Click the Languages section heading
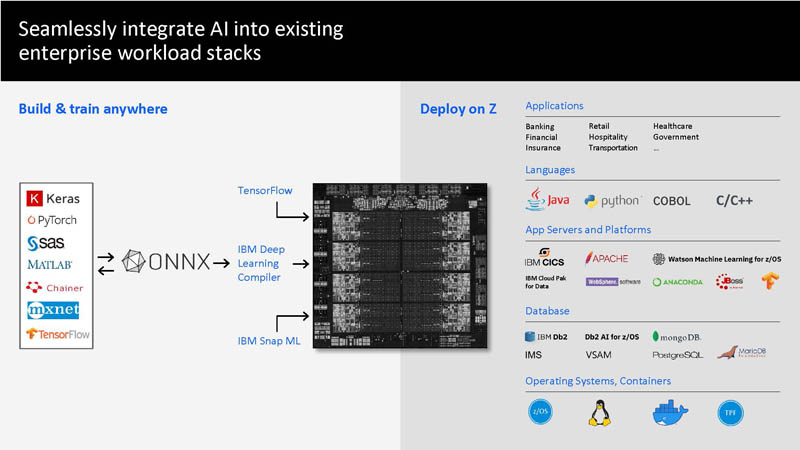 point(550,170)
